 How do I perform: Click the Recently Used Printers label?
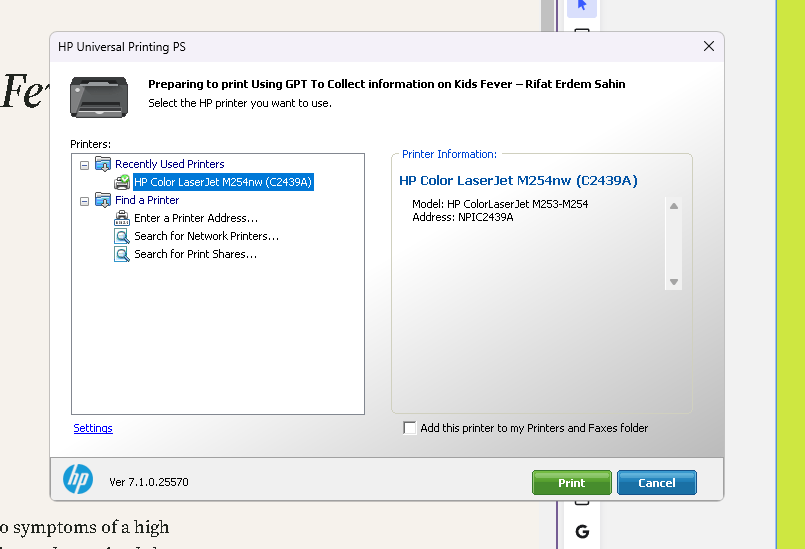169,164
